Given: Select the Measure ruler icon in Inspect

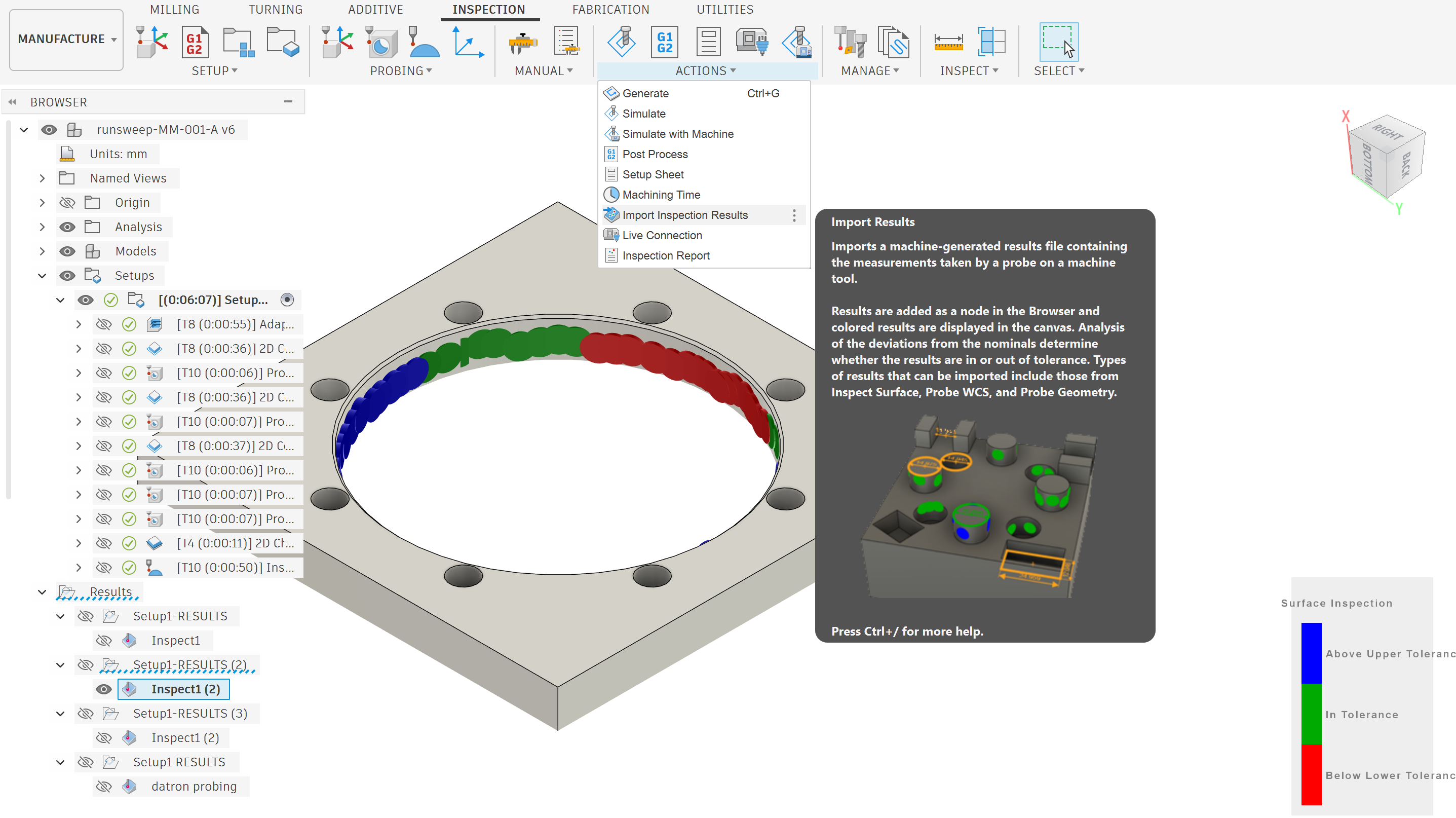Looking at the screenshot, I should (948, 43).
